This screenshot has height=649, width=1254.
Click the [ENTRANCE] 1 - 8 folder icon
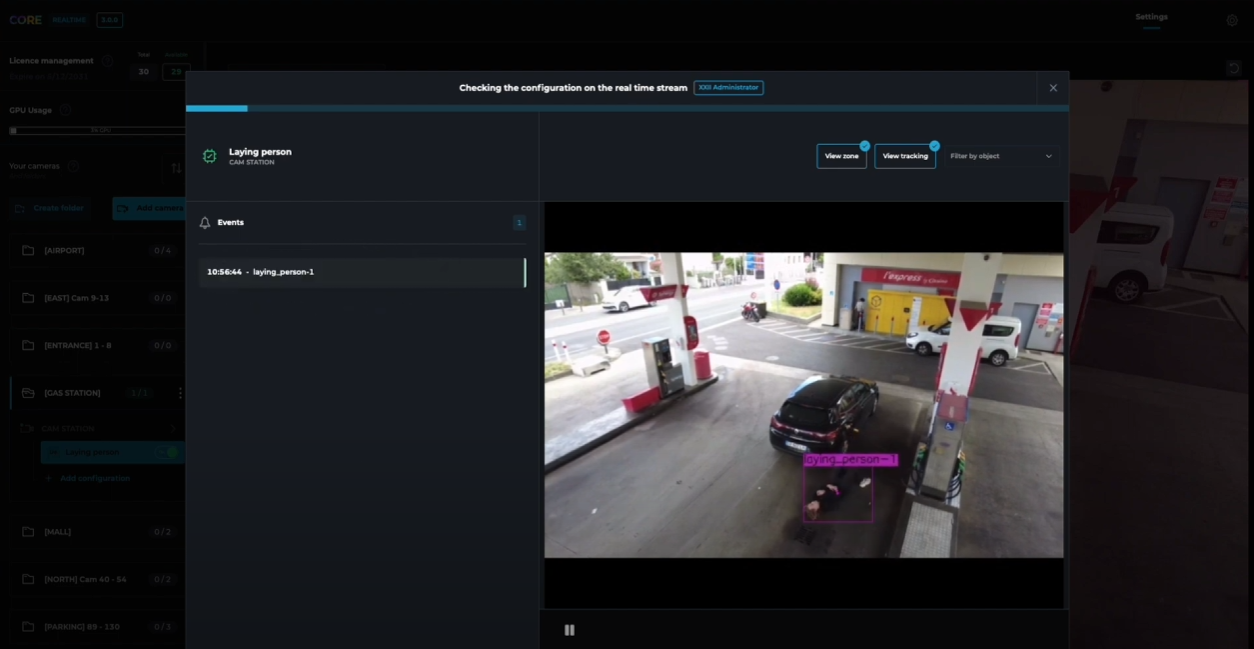coord(28,345)
